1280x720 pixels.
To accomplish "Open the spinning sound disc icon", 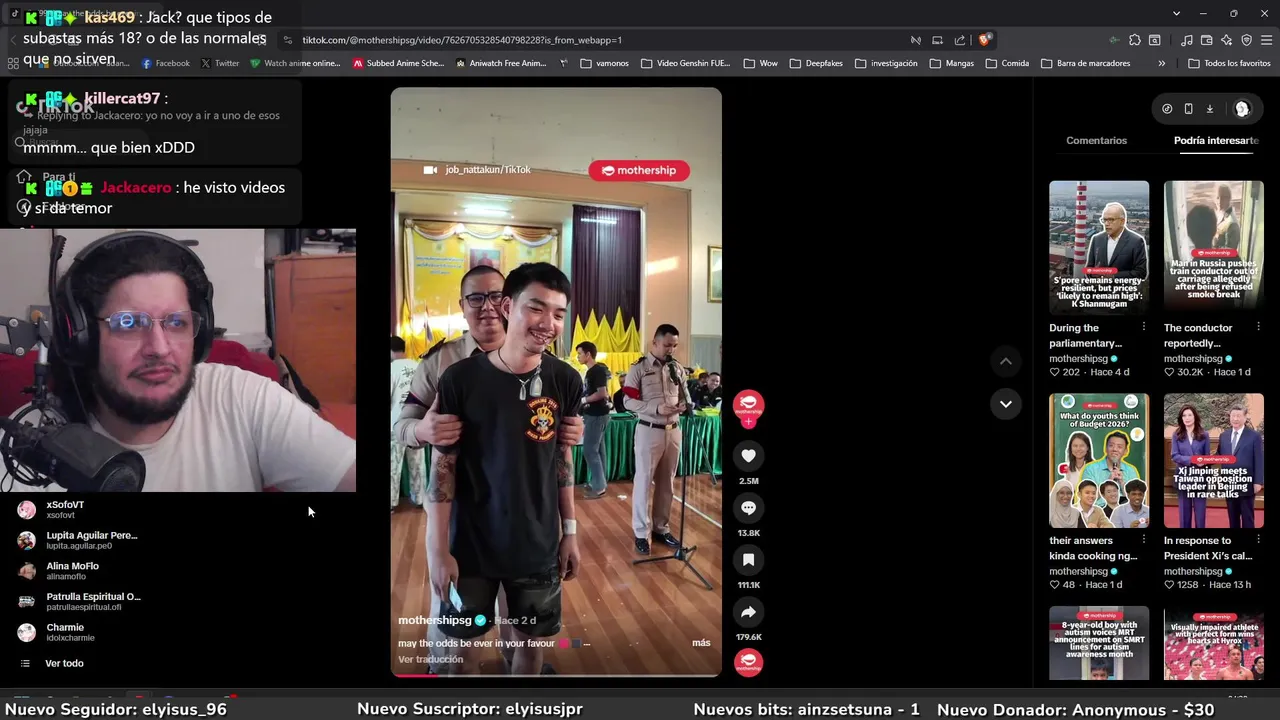I will 748,662.
